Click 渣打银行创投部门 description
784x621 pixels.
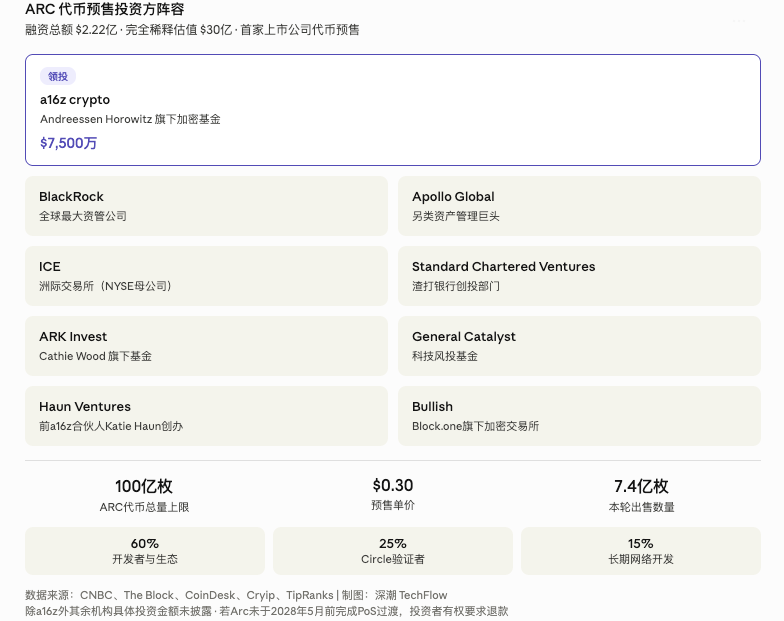pos(456,286)
